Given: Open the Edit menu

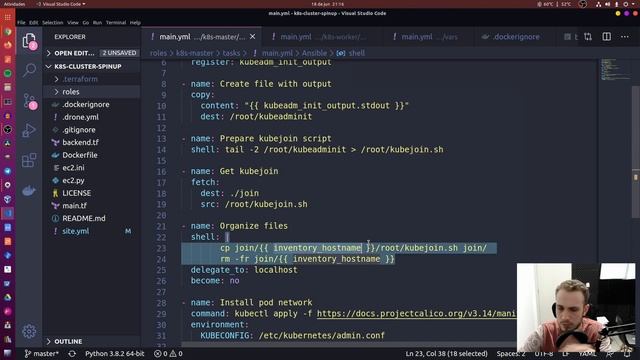Looking at the screenshot, I should (34, 22).
